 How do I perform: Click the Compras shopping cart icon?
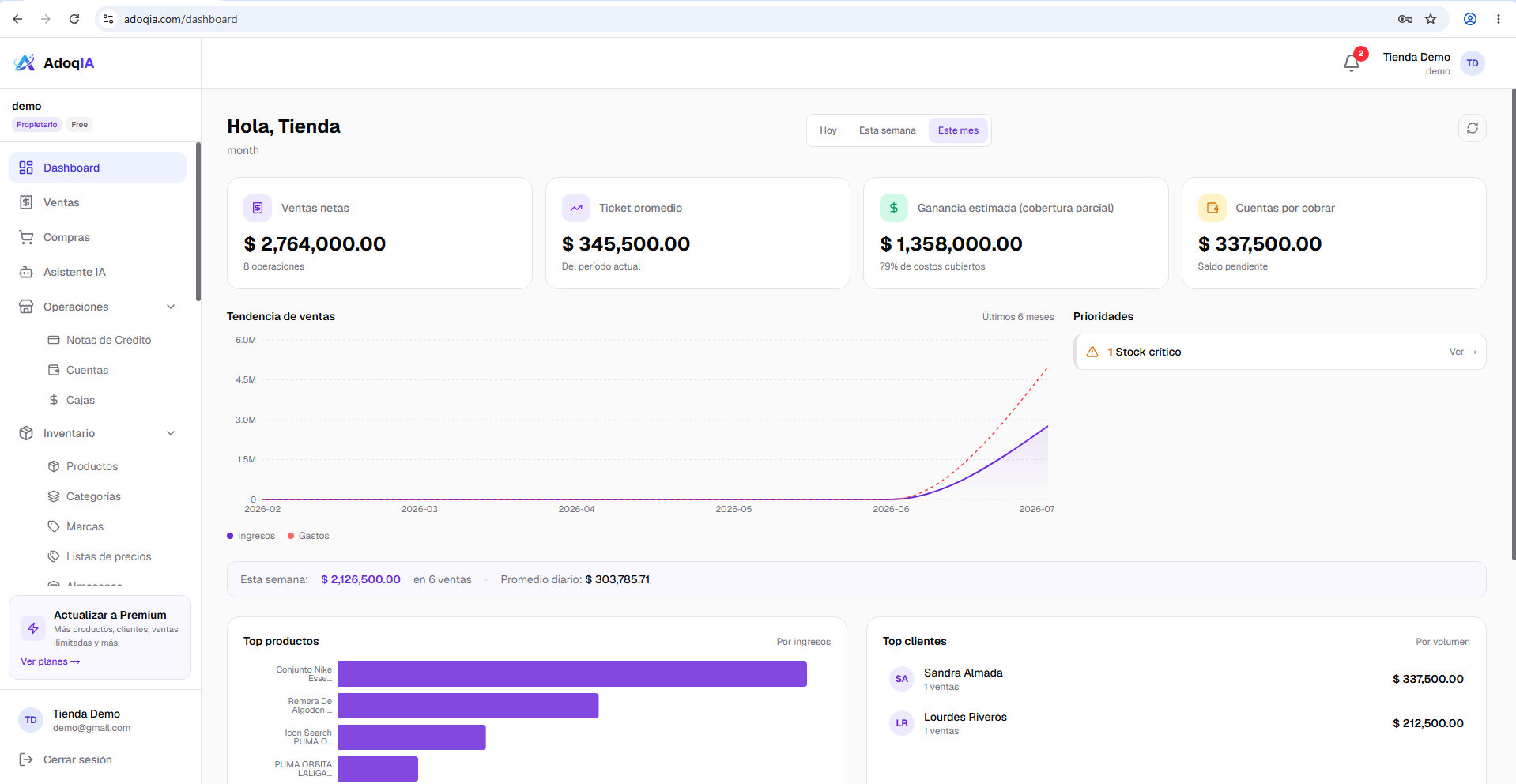pos(26,237)
